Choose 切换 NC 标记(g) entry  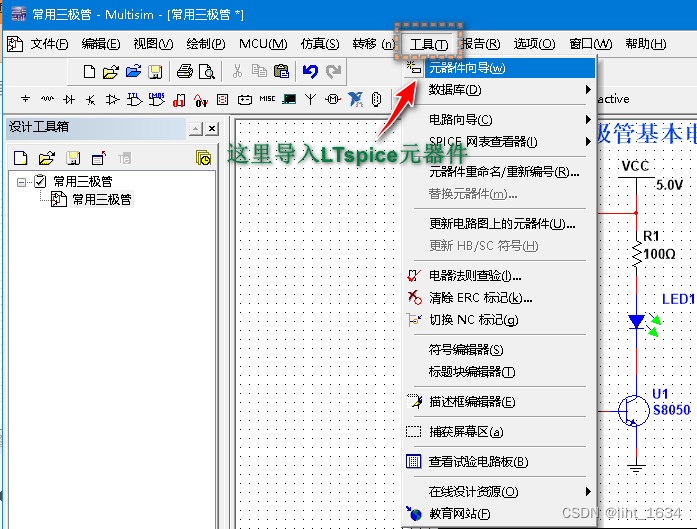point(500,320)
